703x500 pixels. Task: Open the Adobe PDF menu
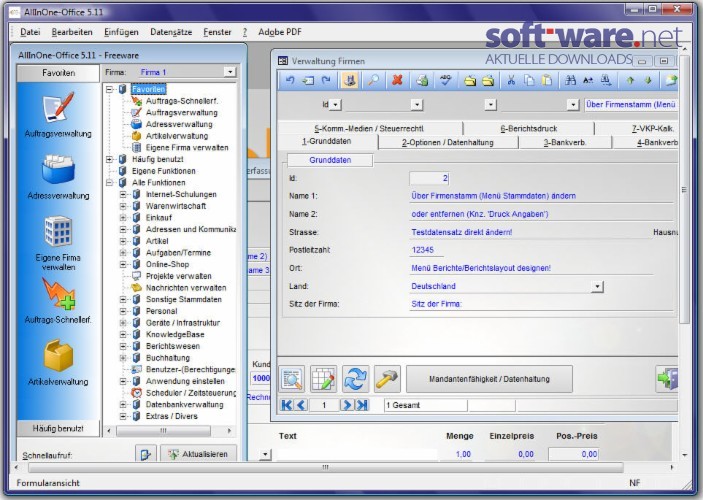click(x=280, y=32)
